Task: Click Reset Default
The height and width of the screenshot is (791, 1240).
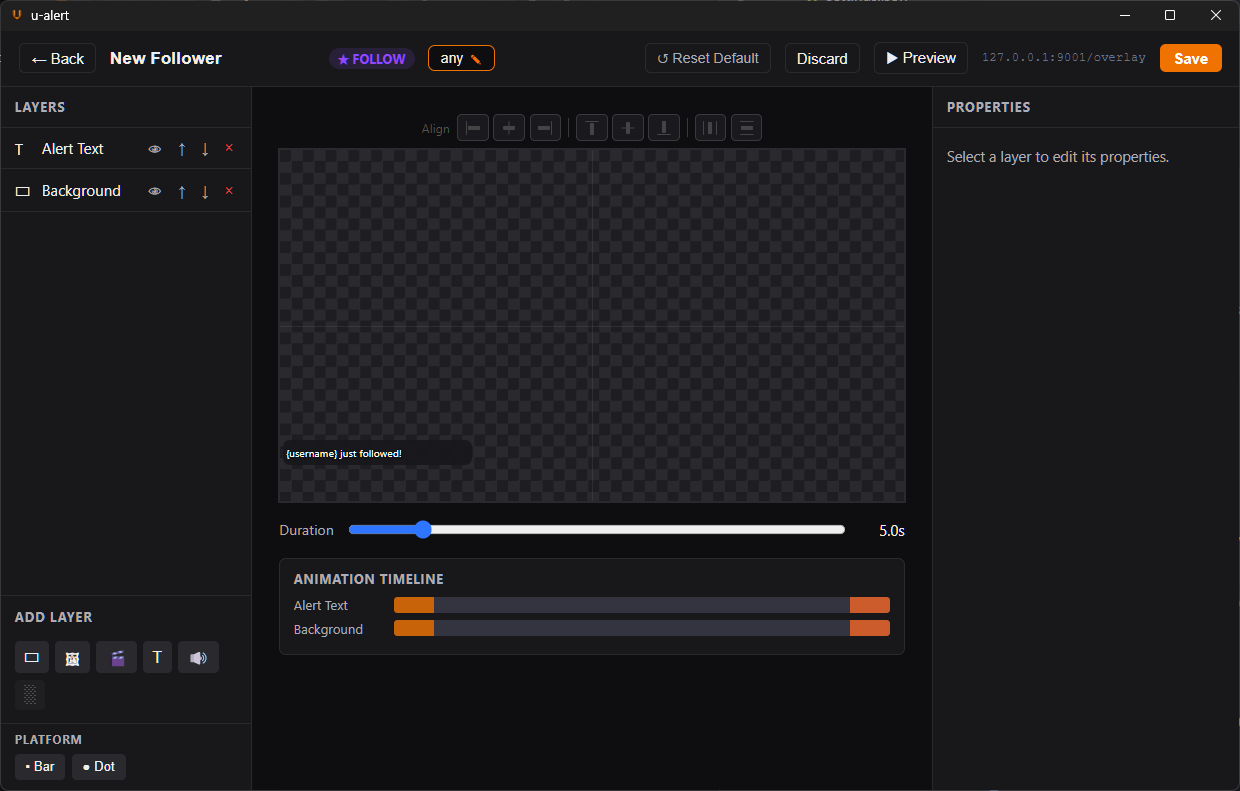Action: click(x=708, y=58)
